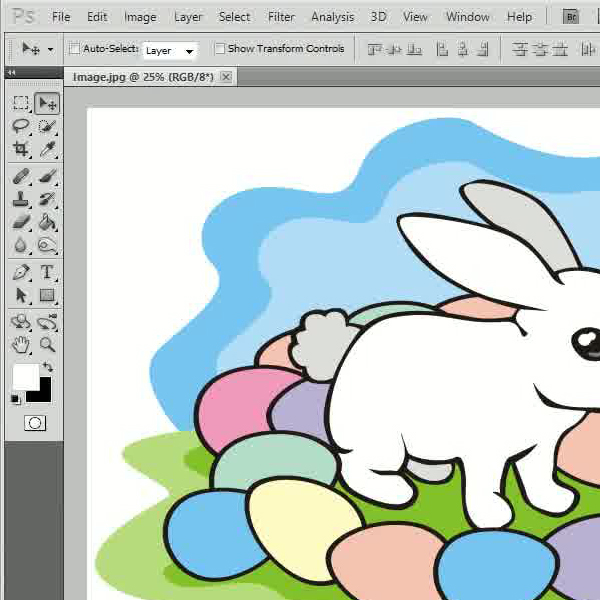600x600 pixels.
Task: Select the Zoom tool
Action: [x=47, y=345]
